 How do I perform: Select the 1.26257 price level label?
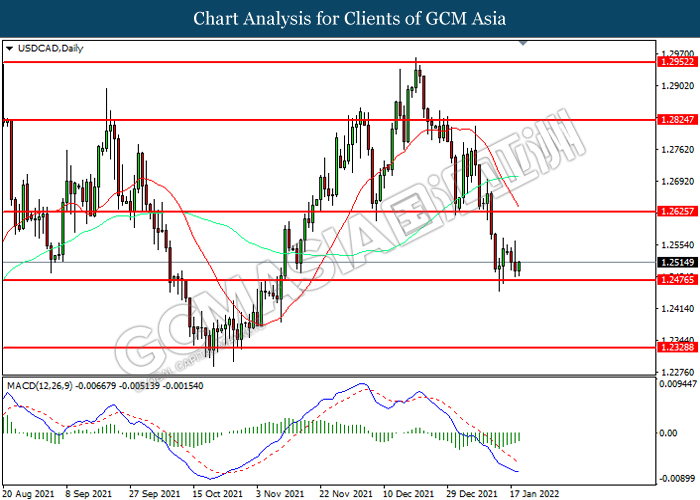(x=677, y=211)
